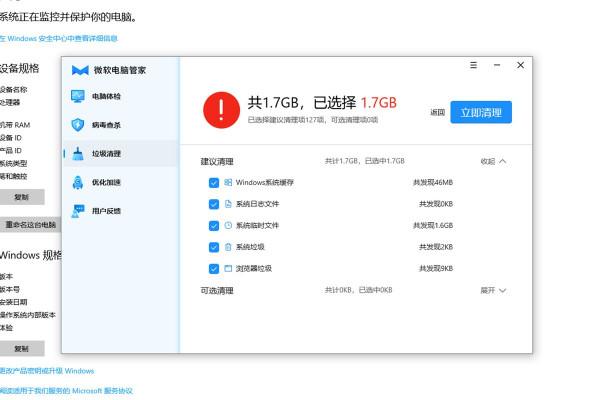
Task: Click the red exclamation warning icon
Action: 222,110
